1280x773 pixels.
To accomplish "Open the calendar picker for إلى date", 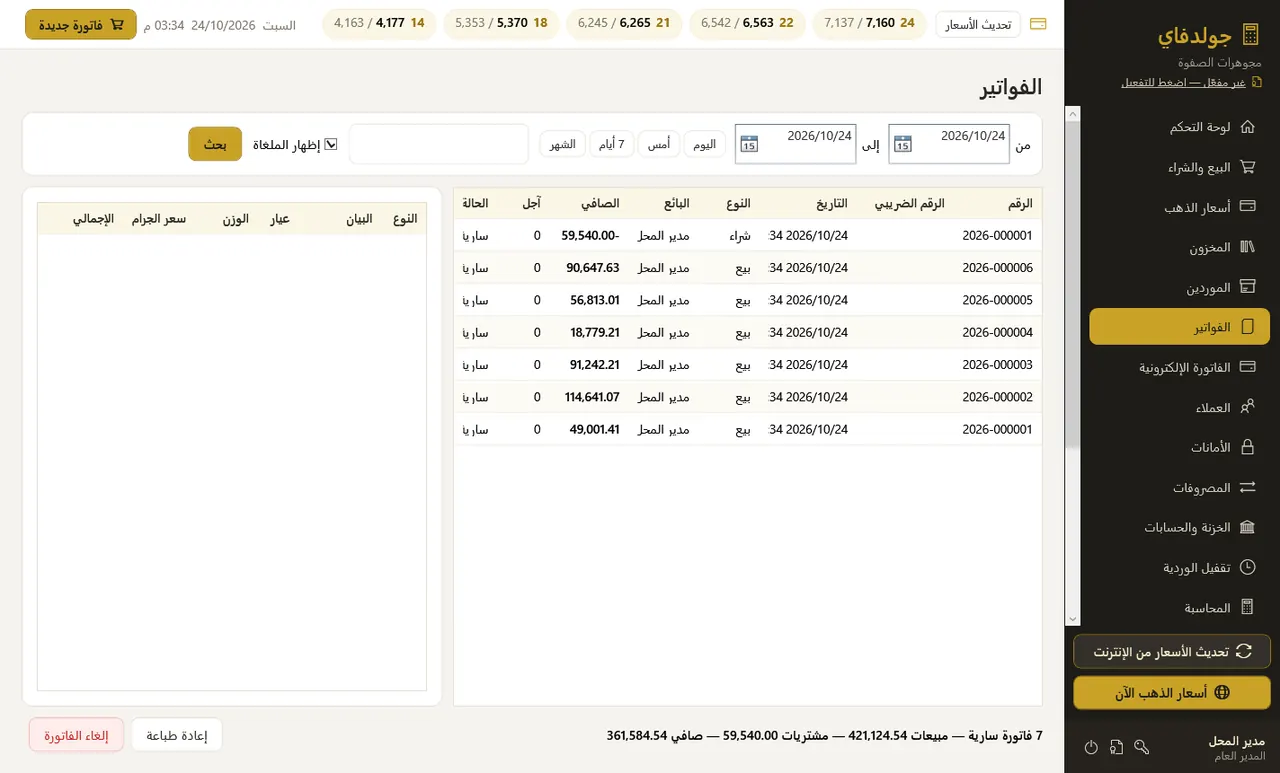I will [749, 144].
